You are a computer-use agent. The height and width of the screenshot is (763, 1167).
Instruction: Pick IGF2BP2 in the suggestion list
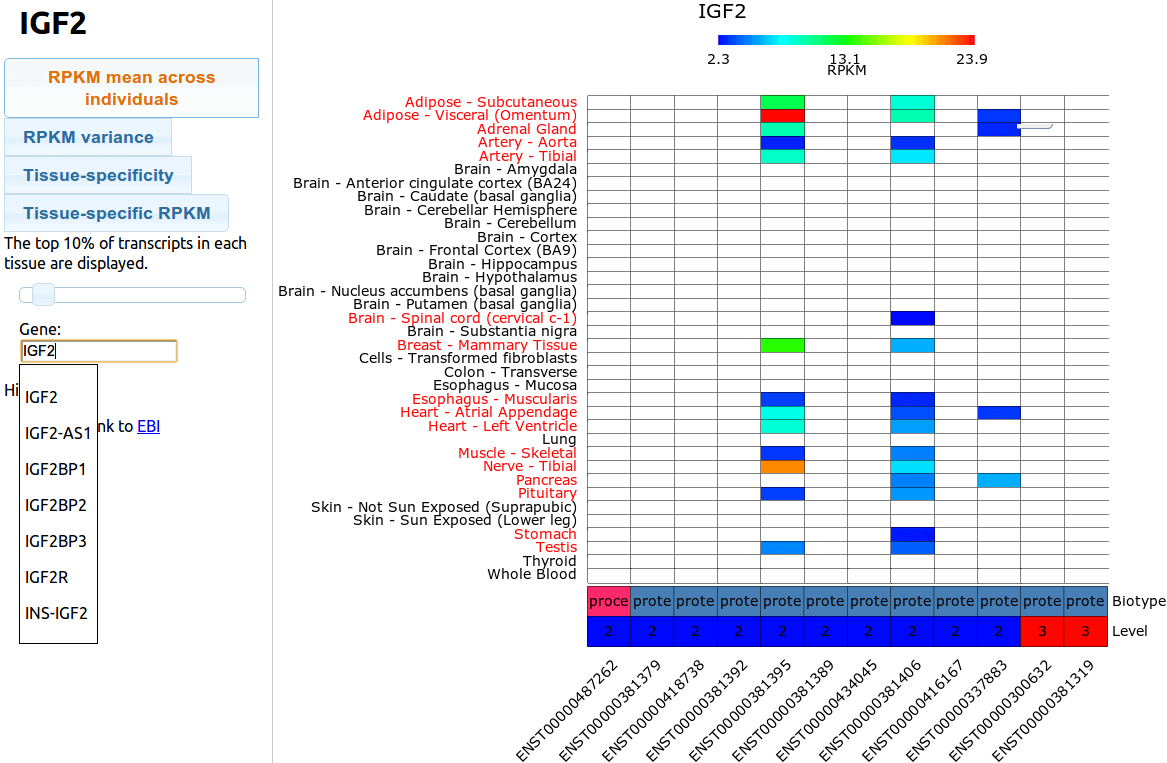pyautogui.click(x=58, y=505)
